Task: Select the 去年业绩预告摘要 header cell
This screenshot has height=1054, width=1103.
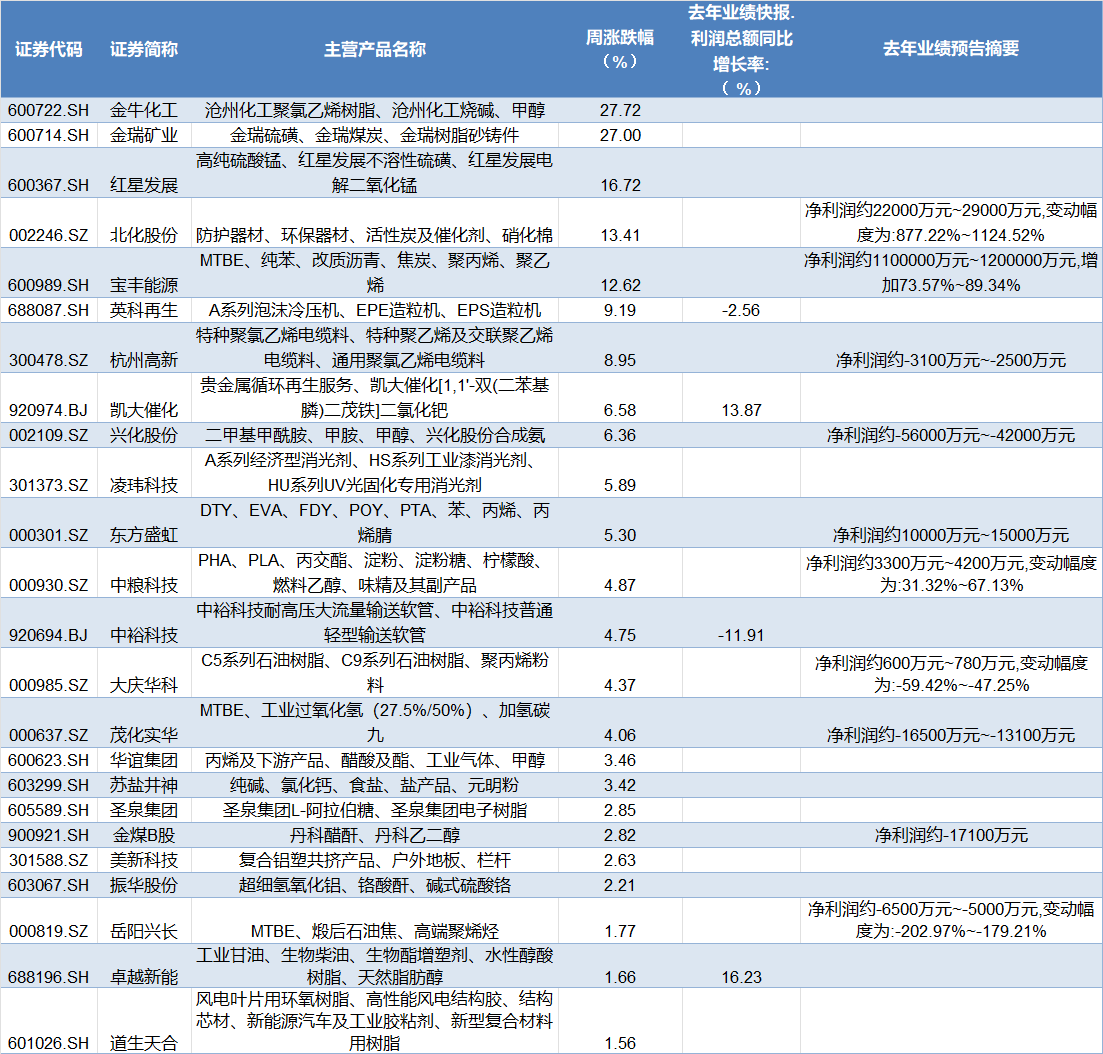Action: point(950,49)
